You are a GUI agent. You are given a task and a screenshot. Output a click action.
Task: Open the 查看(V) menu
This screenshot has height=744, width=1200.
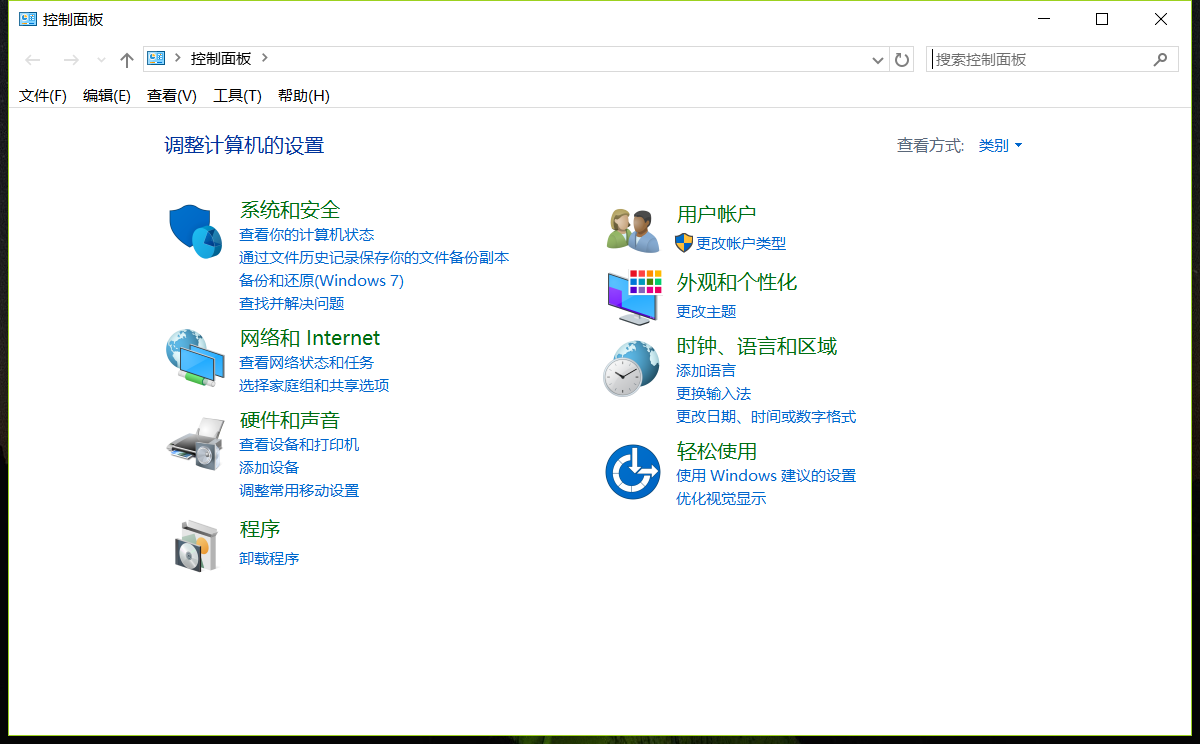click(172, 96)
